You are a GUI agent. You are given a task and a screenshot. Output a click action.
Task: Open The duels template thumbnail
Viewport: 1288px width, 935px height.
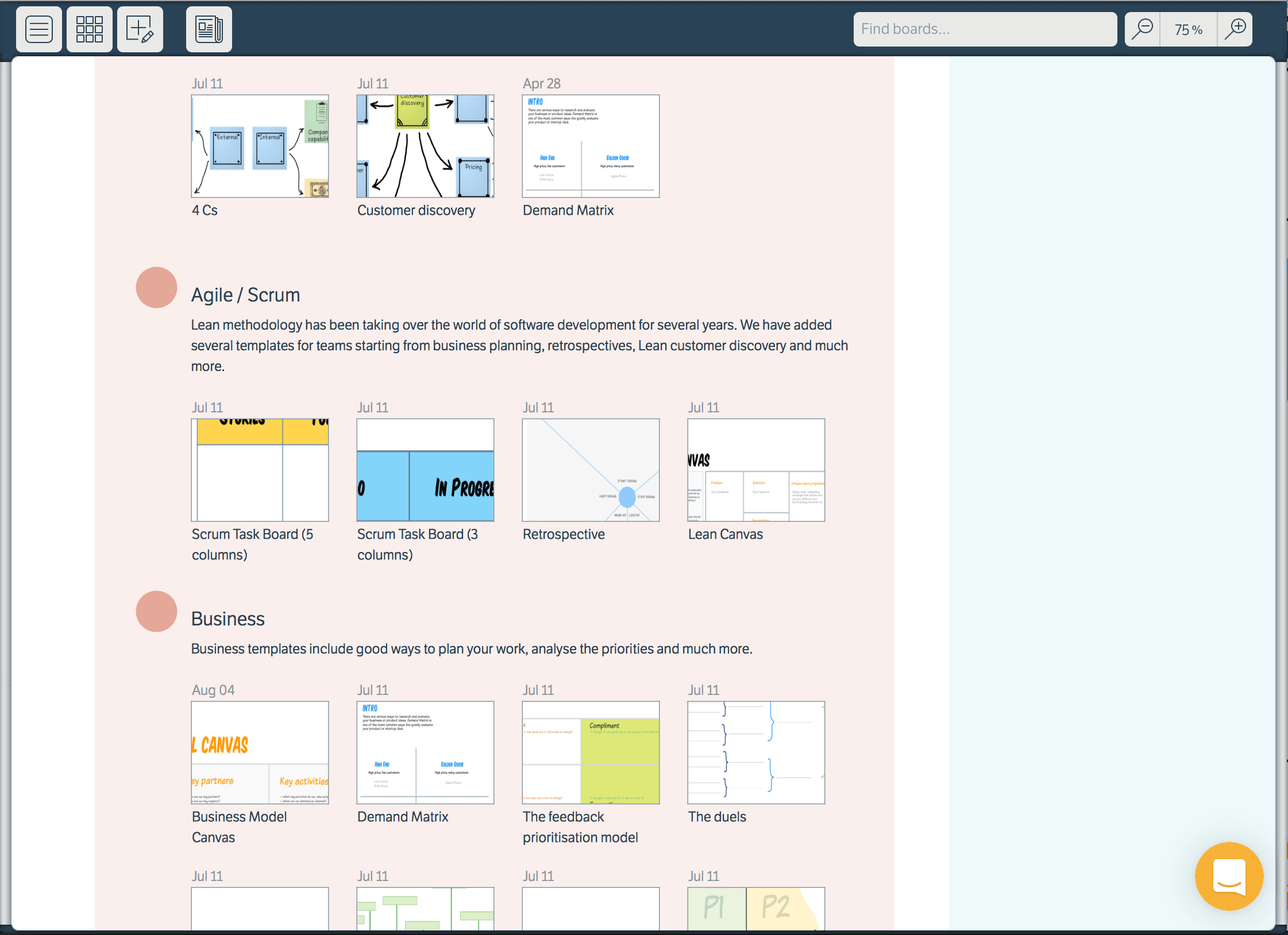pyautogui.click(x=756, y=752)
